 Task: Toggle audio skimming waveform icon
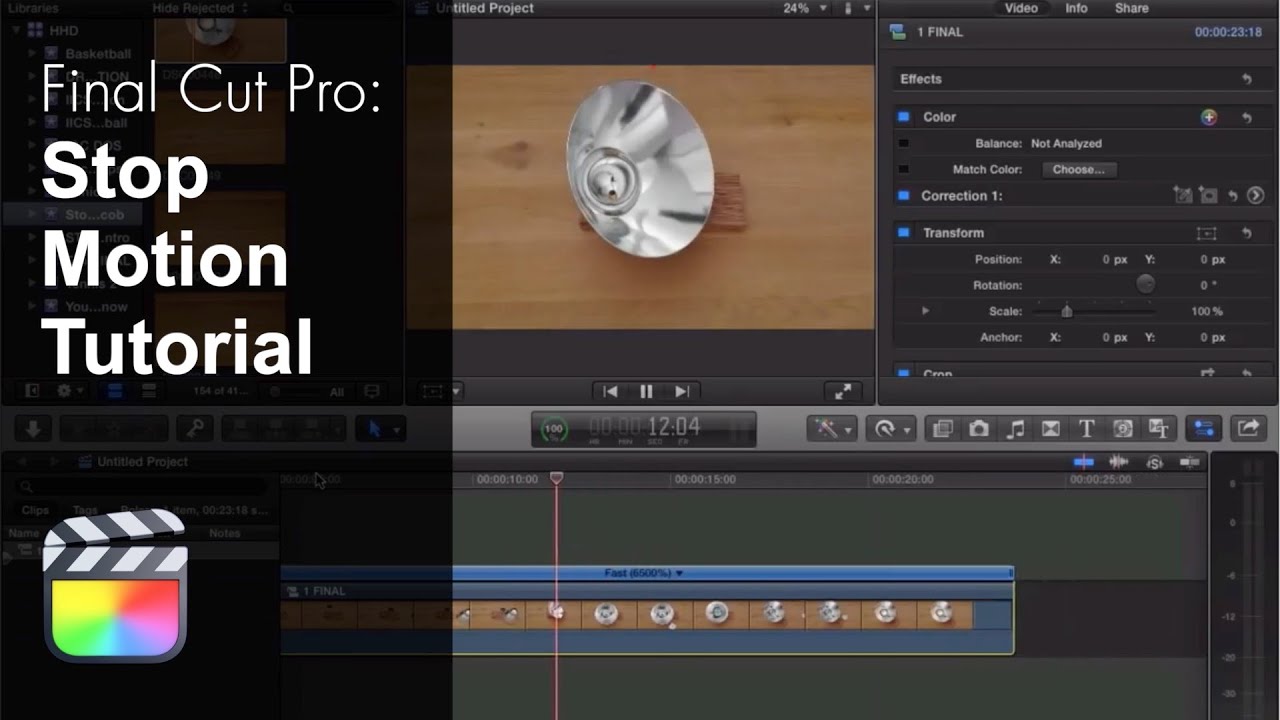1119,462
